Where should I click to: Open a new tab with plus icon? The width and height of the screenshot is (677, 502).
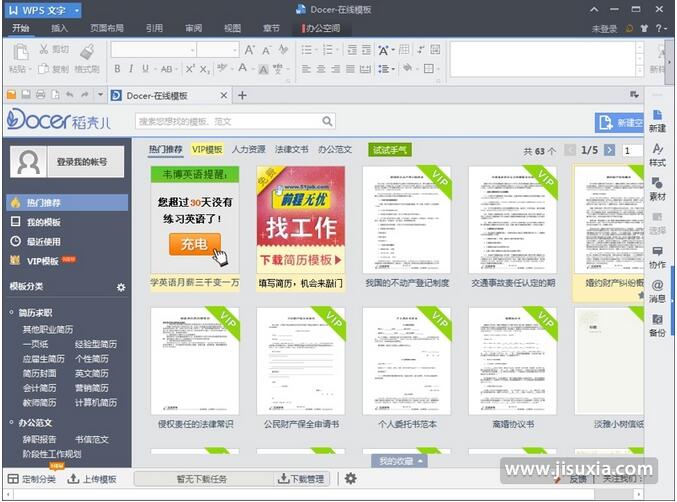coord(242,95)
